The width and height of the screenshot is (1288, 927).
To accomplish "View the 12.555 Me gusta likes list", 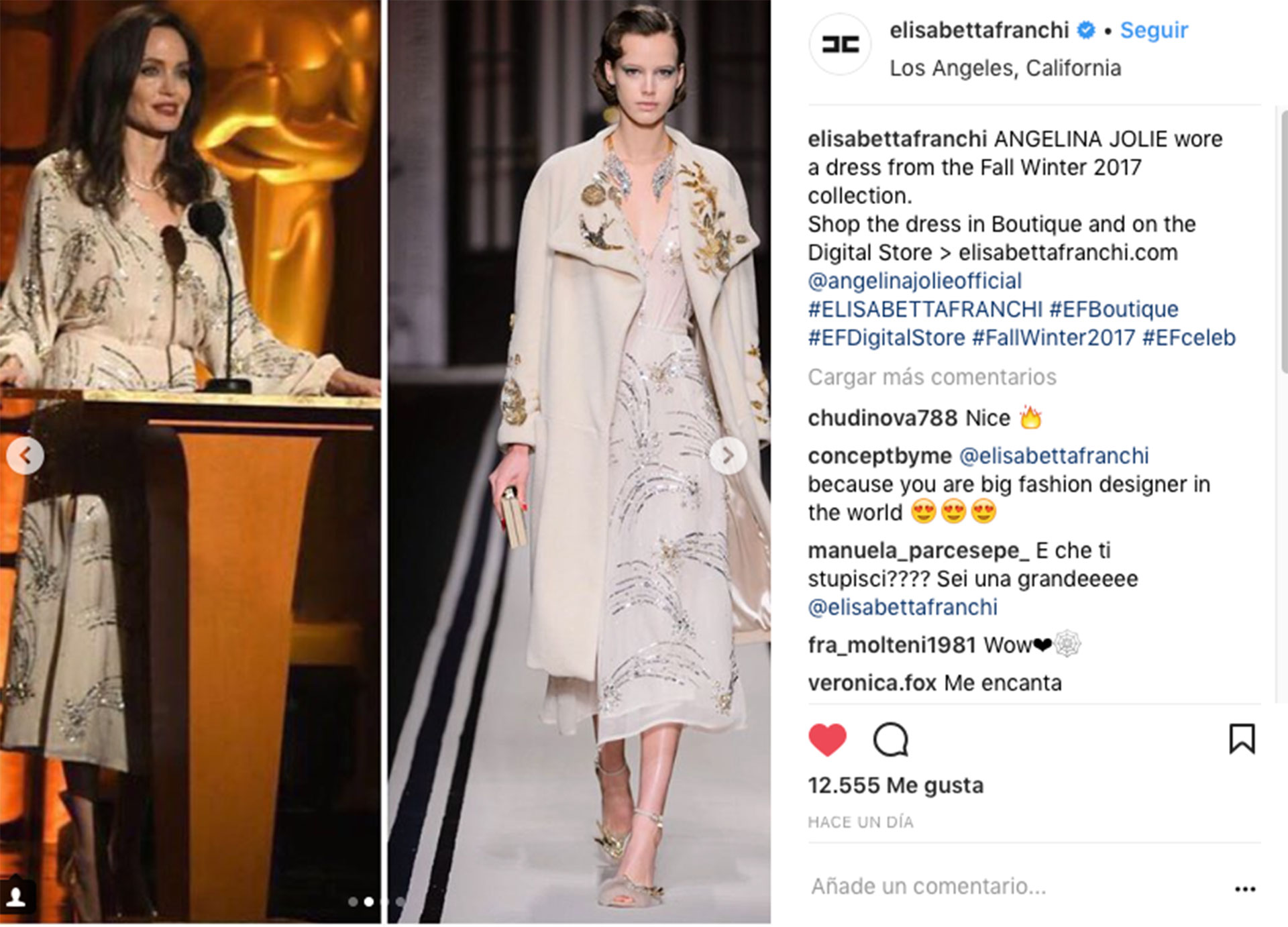I will click(x=896, y=785).
